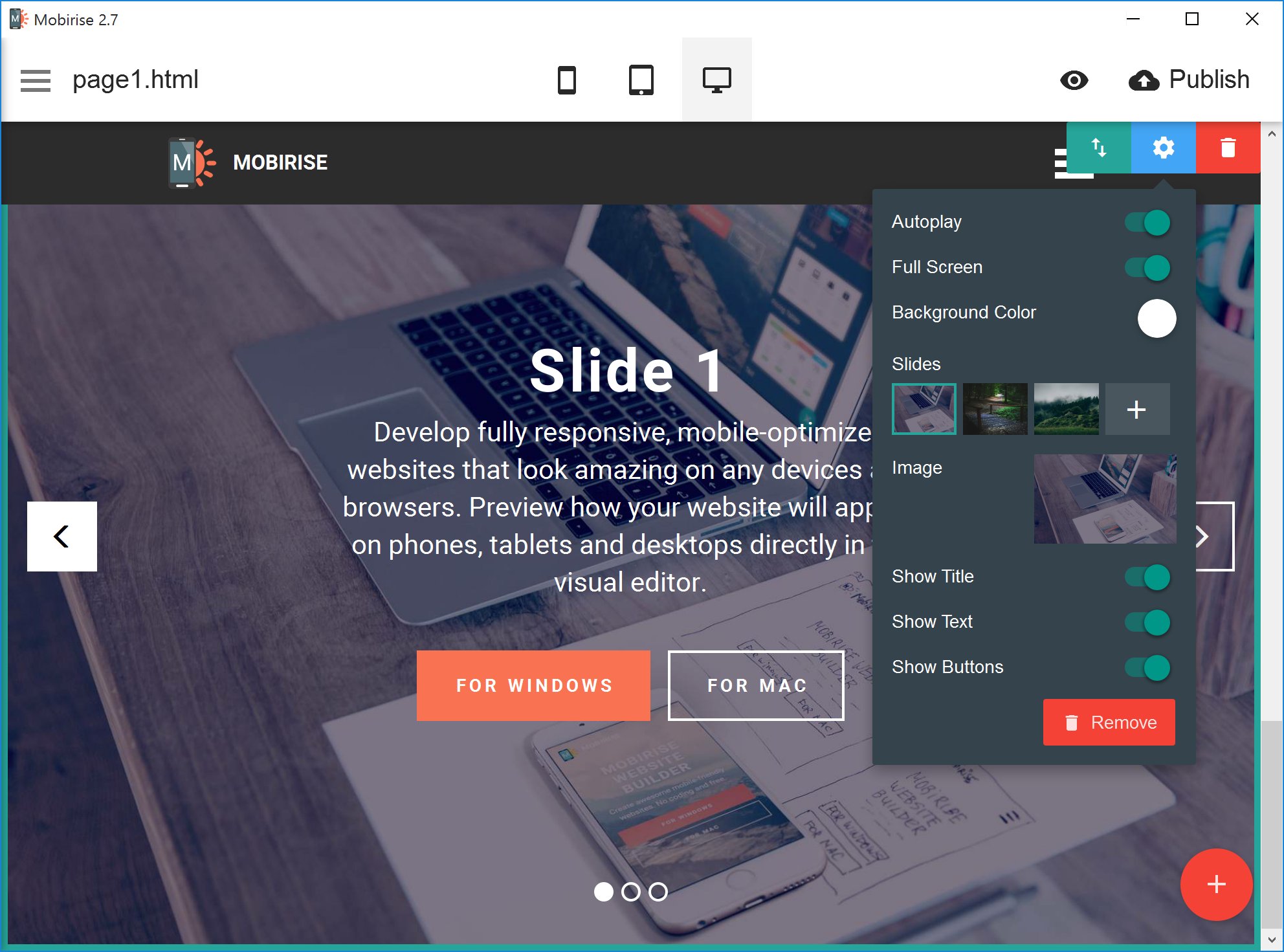Click the block reorder arrows icon

[x=1098, y=148]
